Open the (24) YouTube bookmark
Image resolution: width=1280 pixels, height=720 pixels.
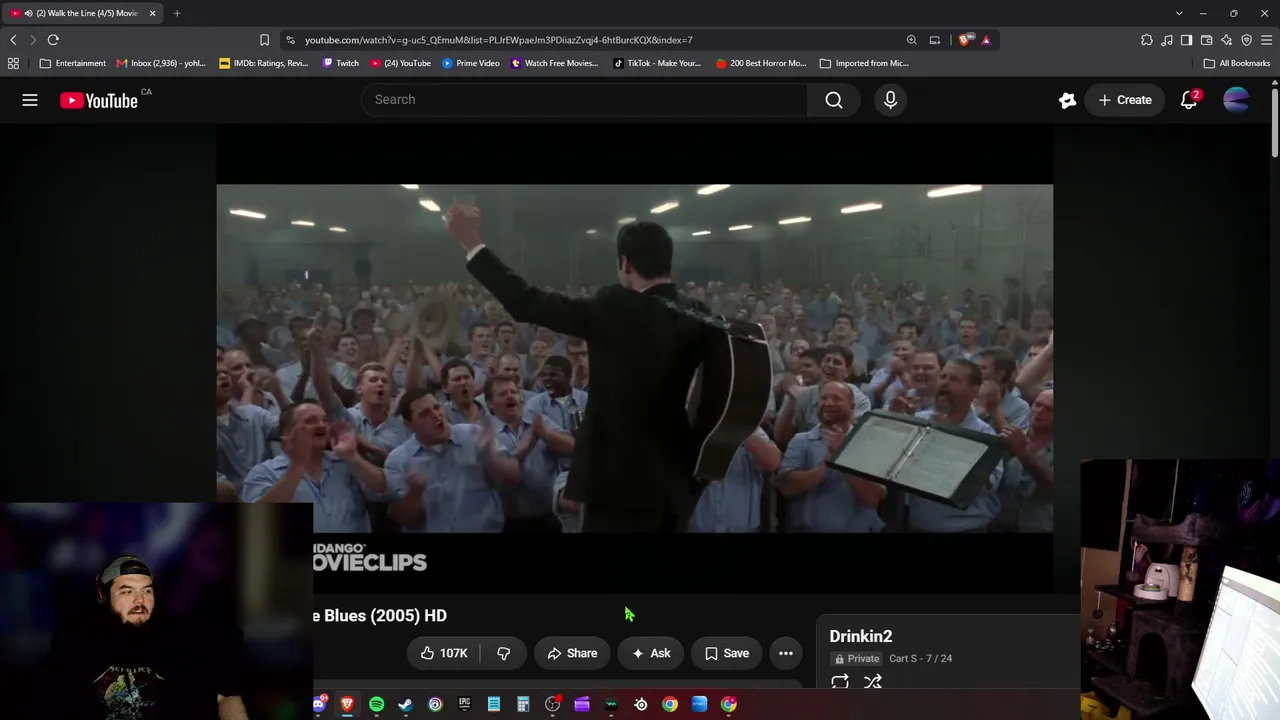(401, 63)
